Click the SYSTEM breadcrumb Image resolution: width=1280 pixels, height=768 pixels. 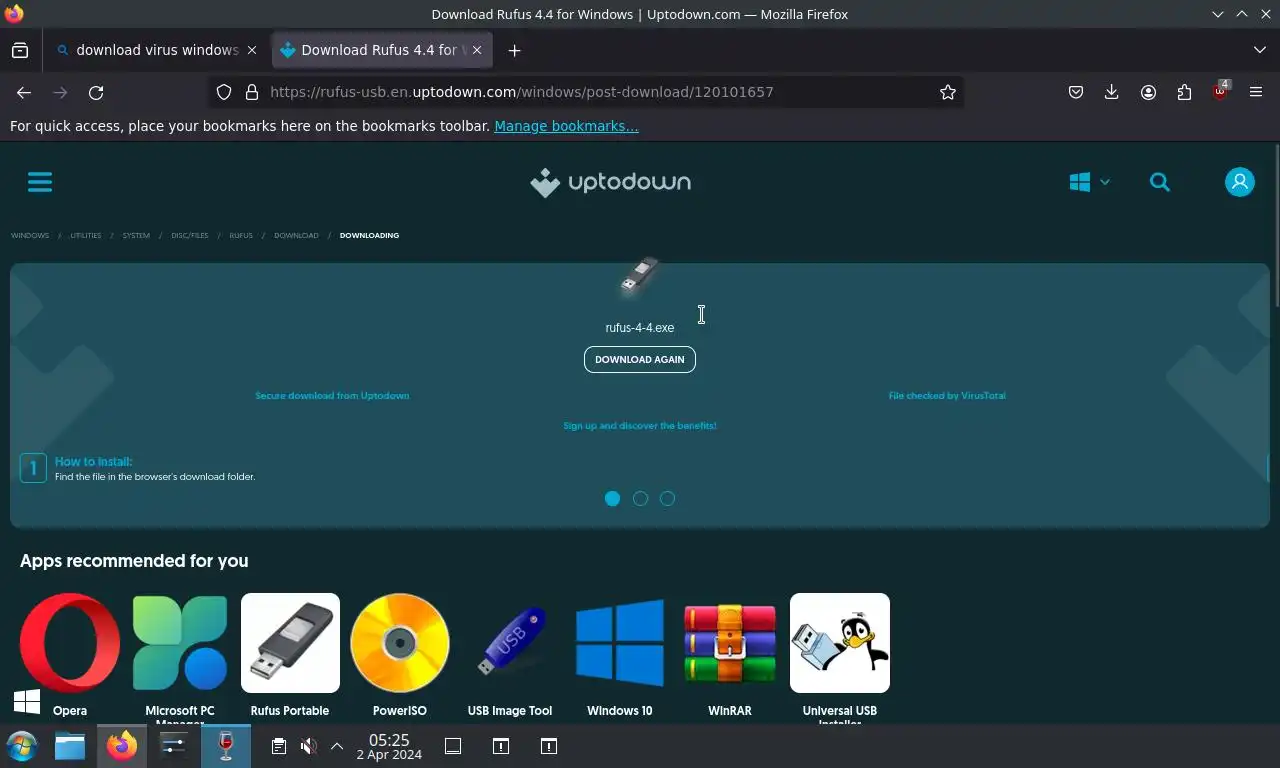pyautogui.click(x=136, y=236)
